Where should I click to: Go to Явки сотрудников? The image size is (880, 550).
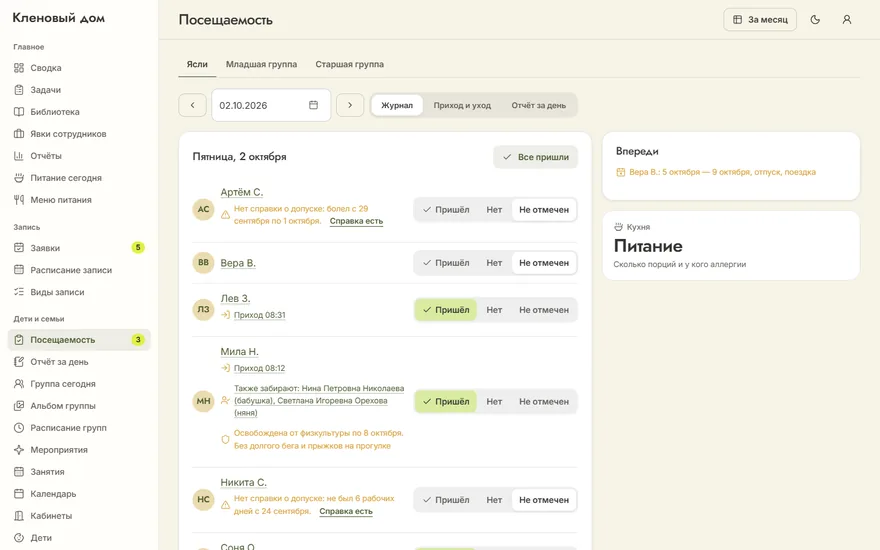(x=79, y=134)
